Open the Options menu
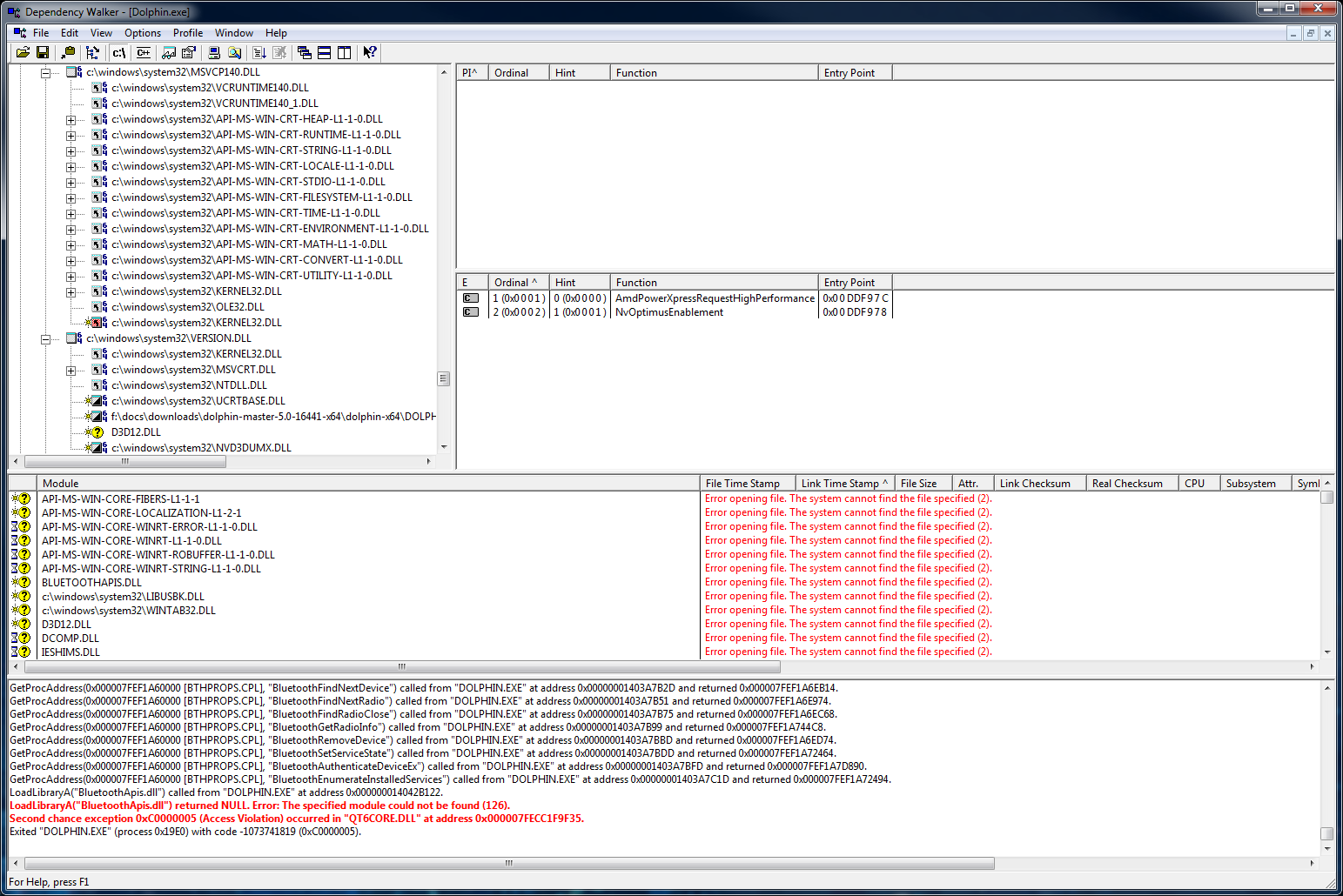The width and height of the screenshot is (1343, 896). point(143,33)
